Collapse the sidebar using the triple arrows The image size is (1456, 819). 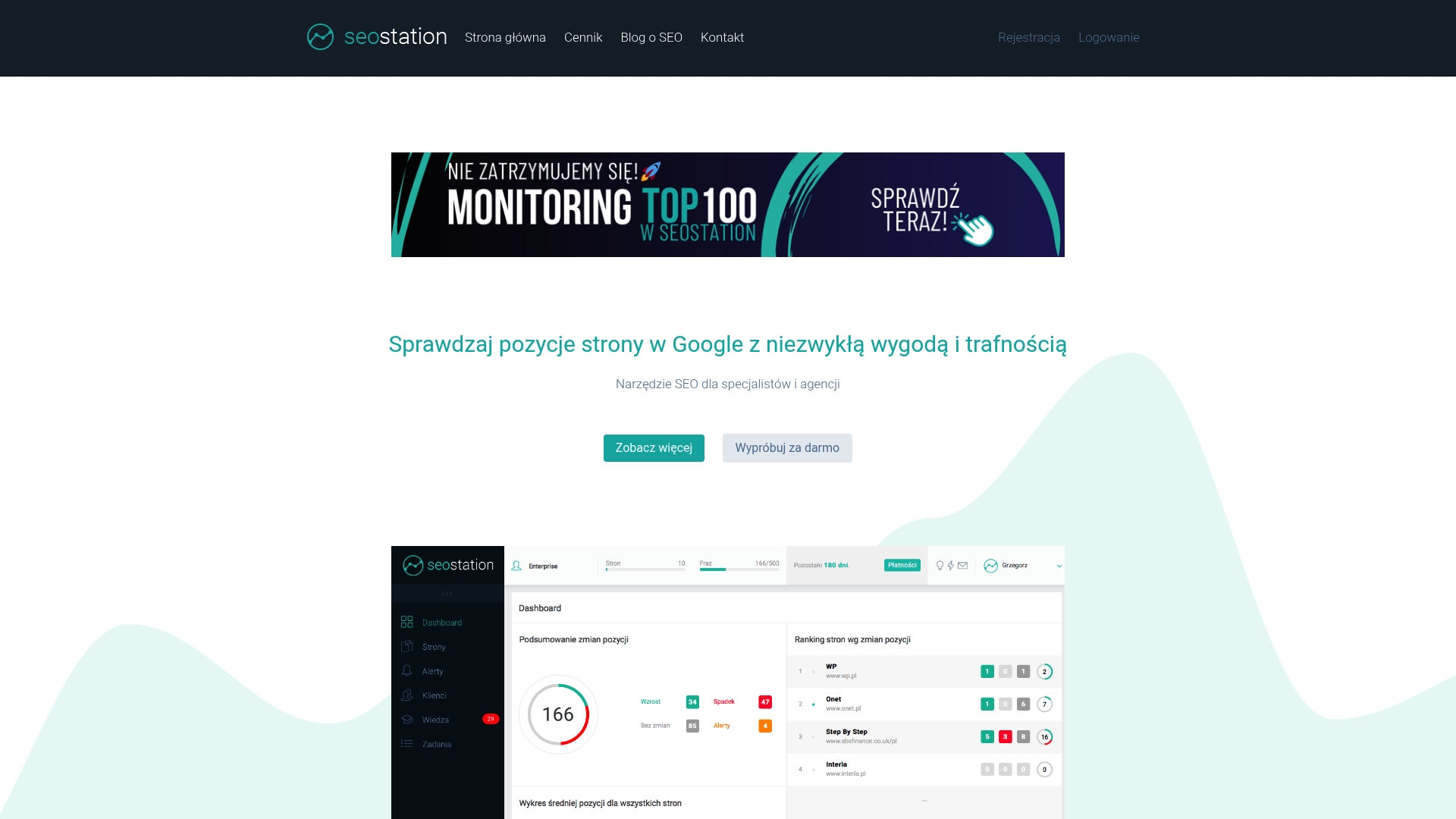(x=447, y=593)
